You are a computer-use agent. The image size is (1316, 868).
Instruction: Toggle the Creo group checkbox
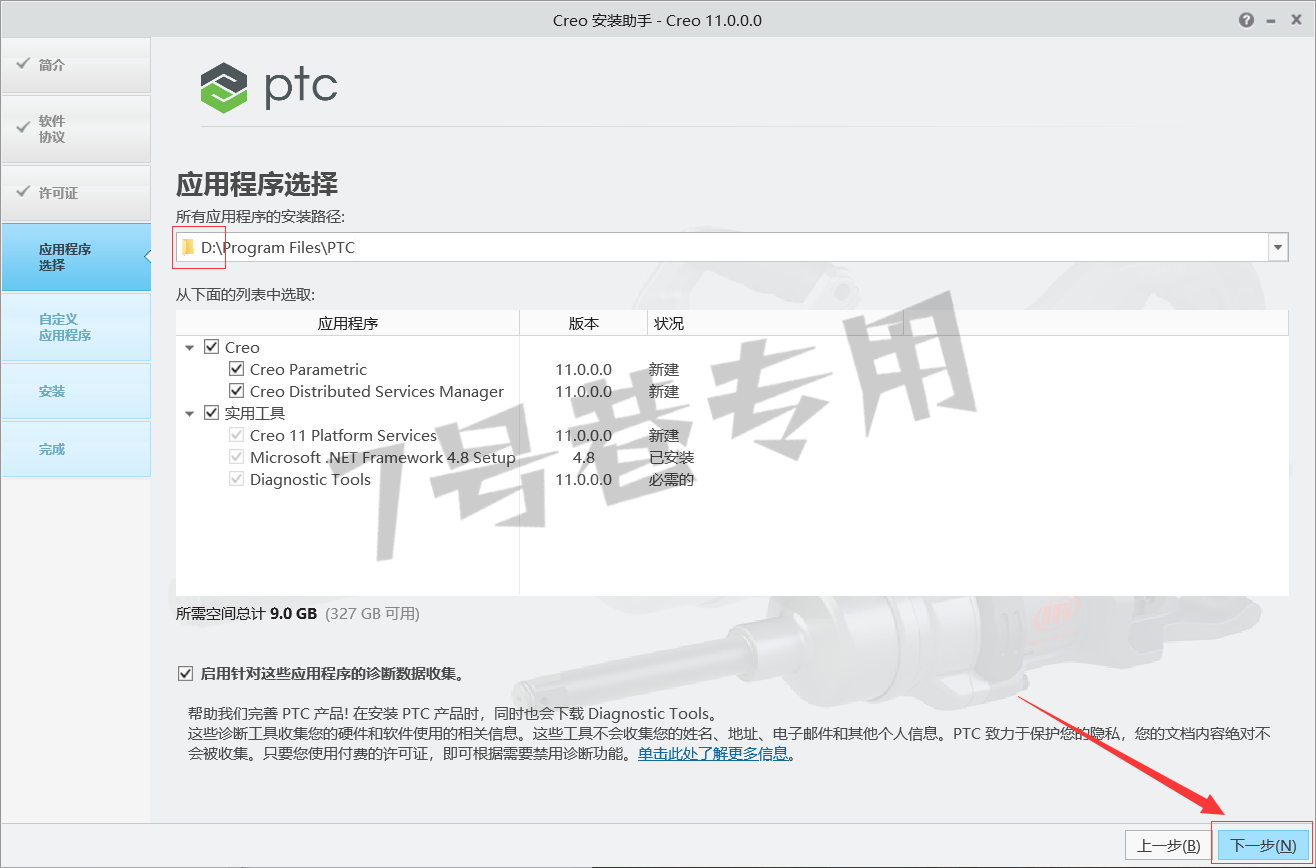(x=211, y=347)
